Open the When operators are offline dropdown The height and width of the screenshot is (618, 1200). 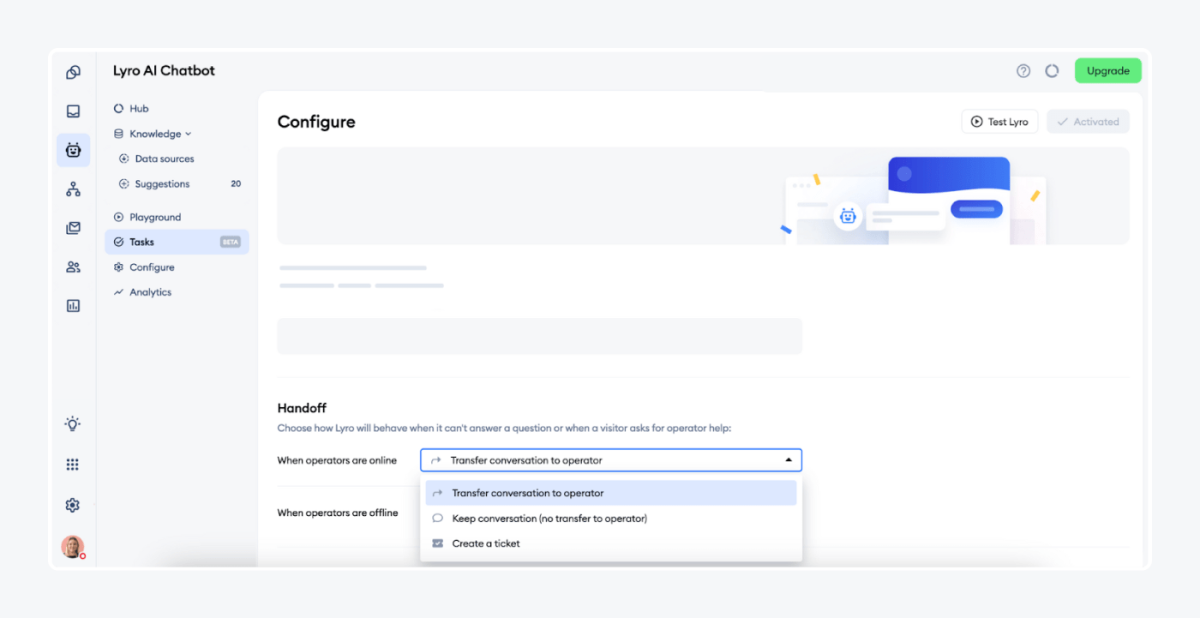pos(610,512)
